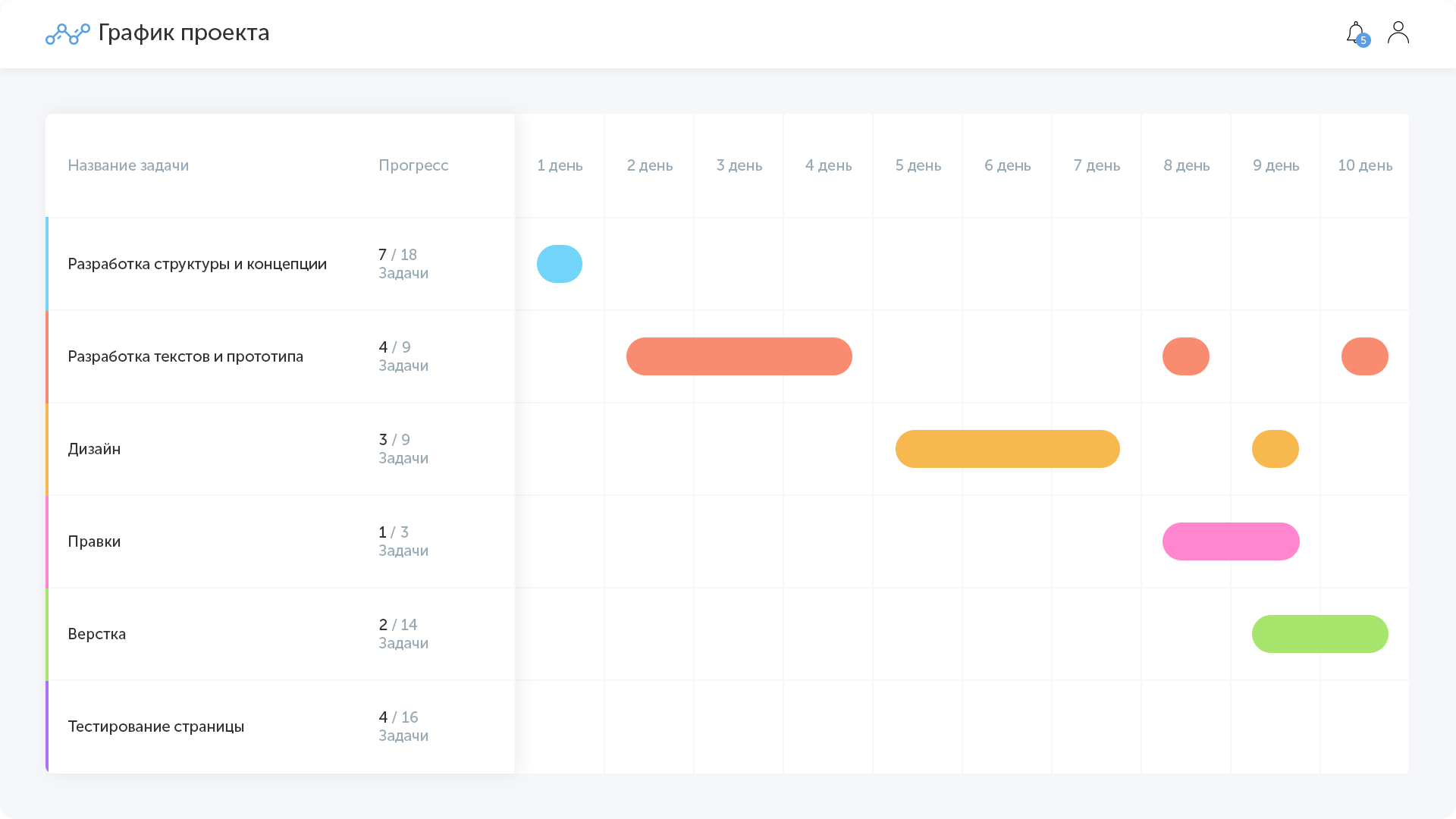1456x819 pixels.
Task: Select the small red bar on day 8
Action: (x=1185, y=356)
